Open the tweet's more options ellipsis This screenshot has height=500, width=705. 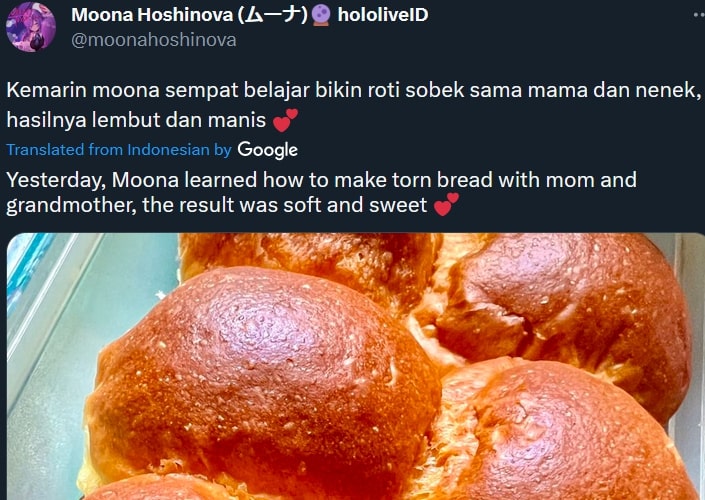(x=698, y=15)
